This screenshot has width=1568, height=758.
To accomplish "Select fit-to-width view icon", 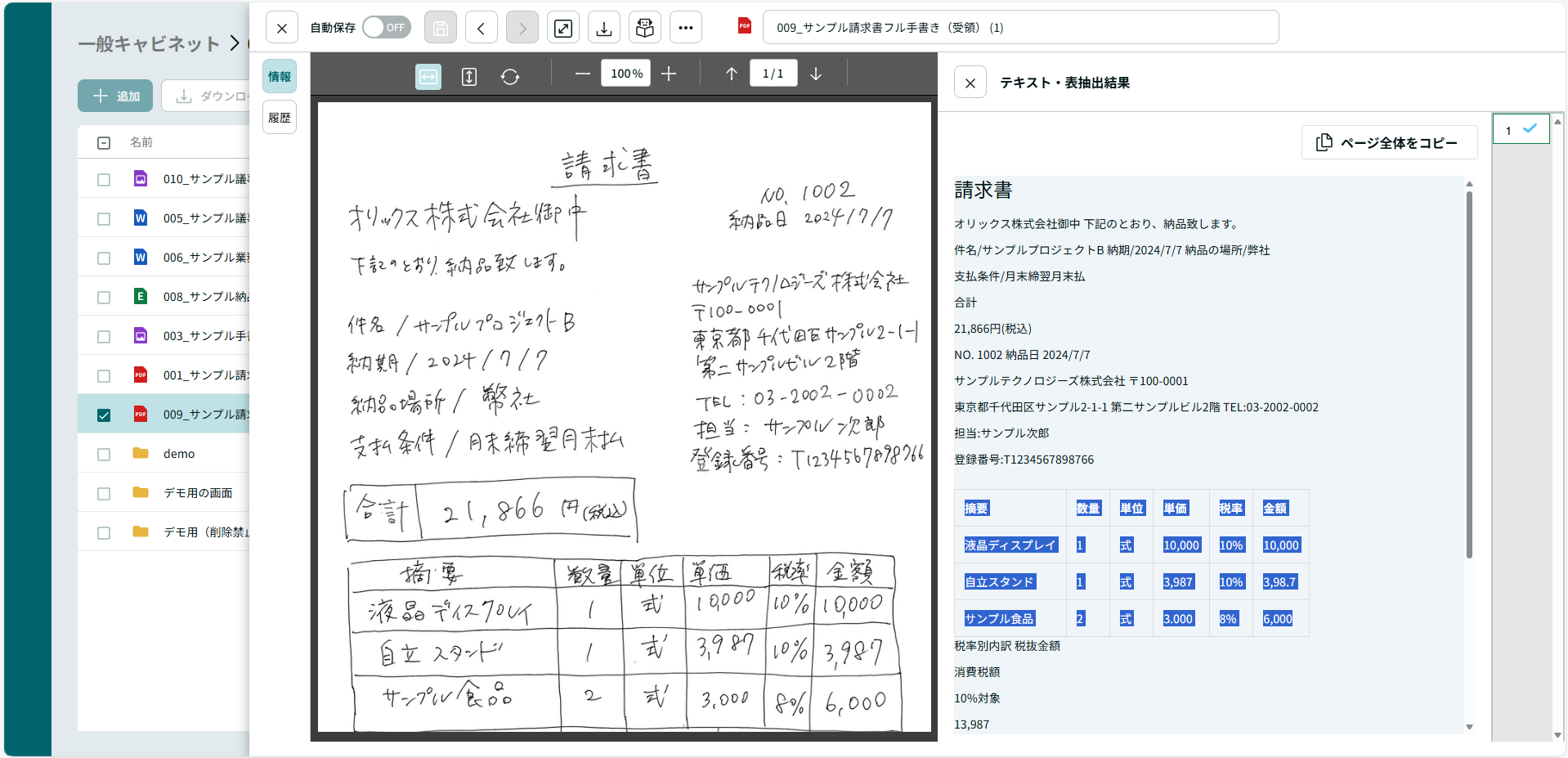I will tap(428, 76).
